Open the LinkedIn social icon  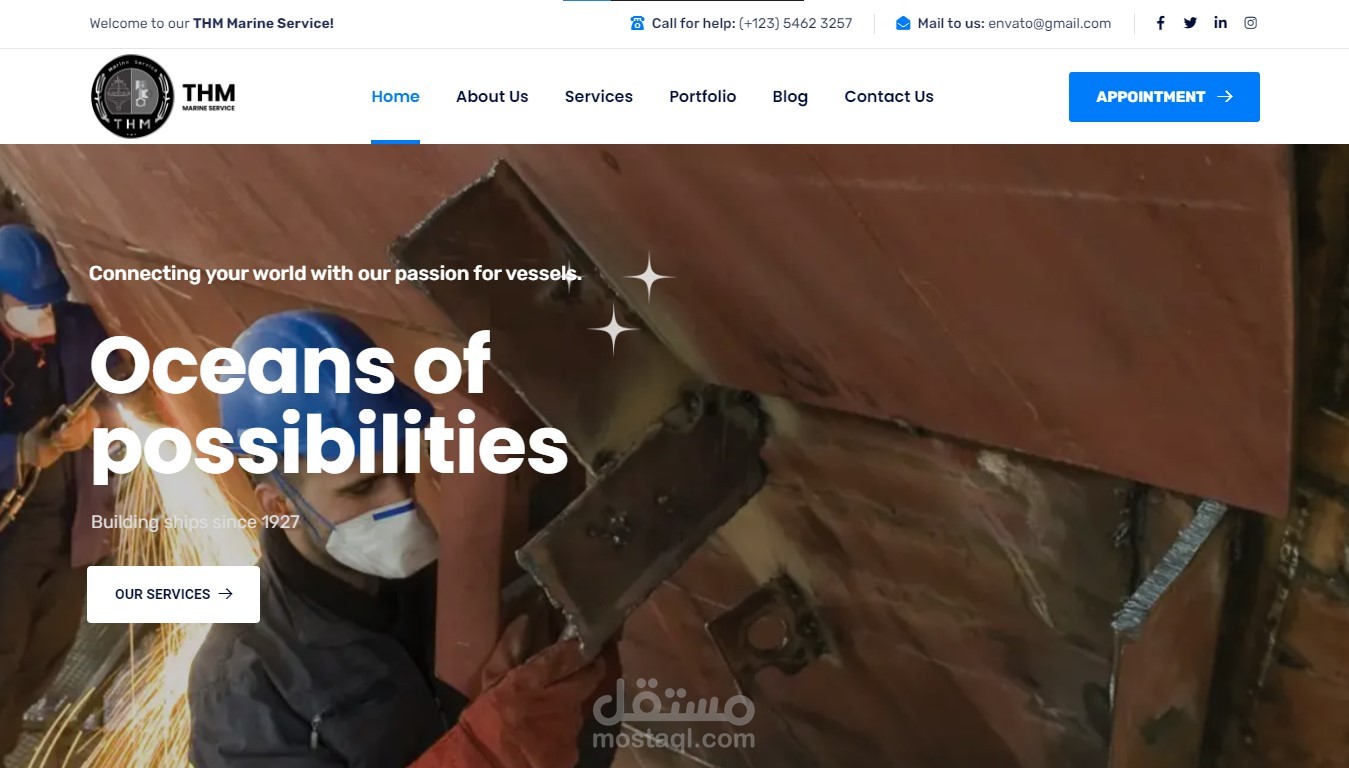(1220, 23)
